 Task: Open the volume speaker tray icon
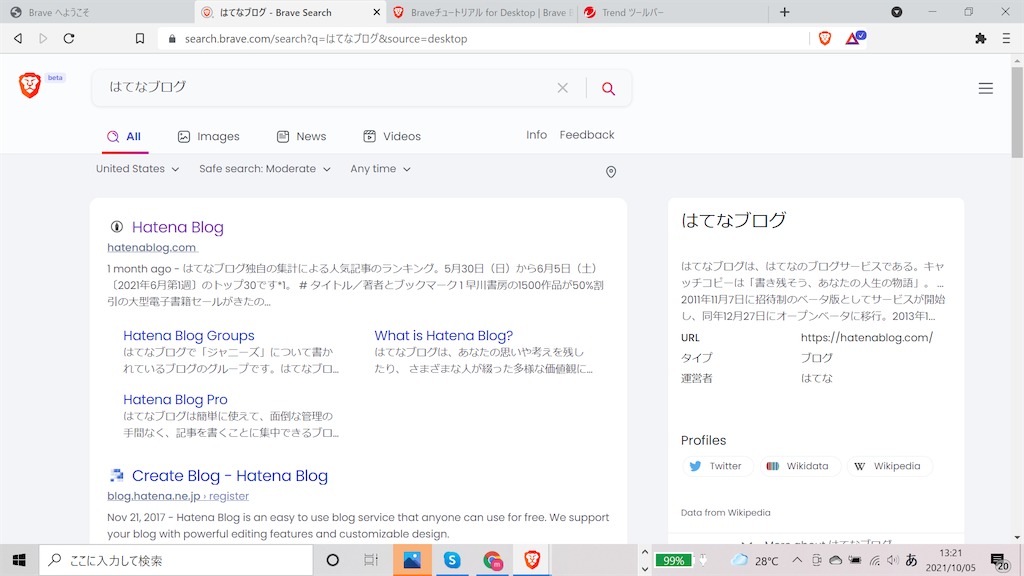click(x=893, y=560)
